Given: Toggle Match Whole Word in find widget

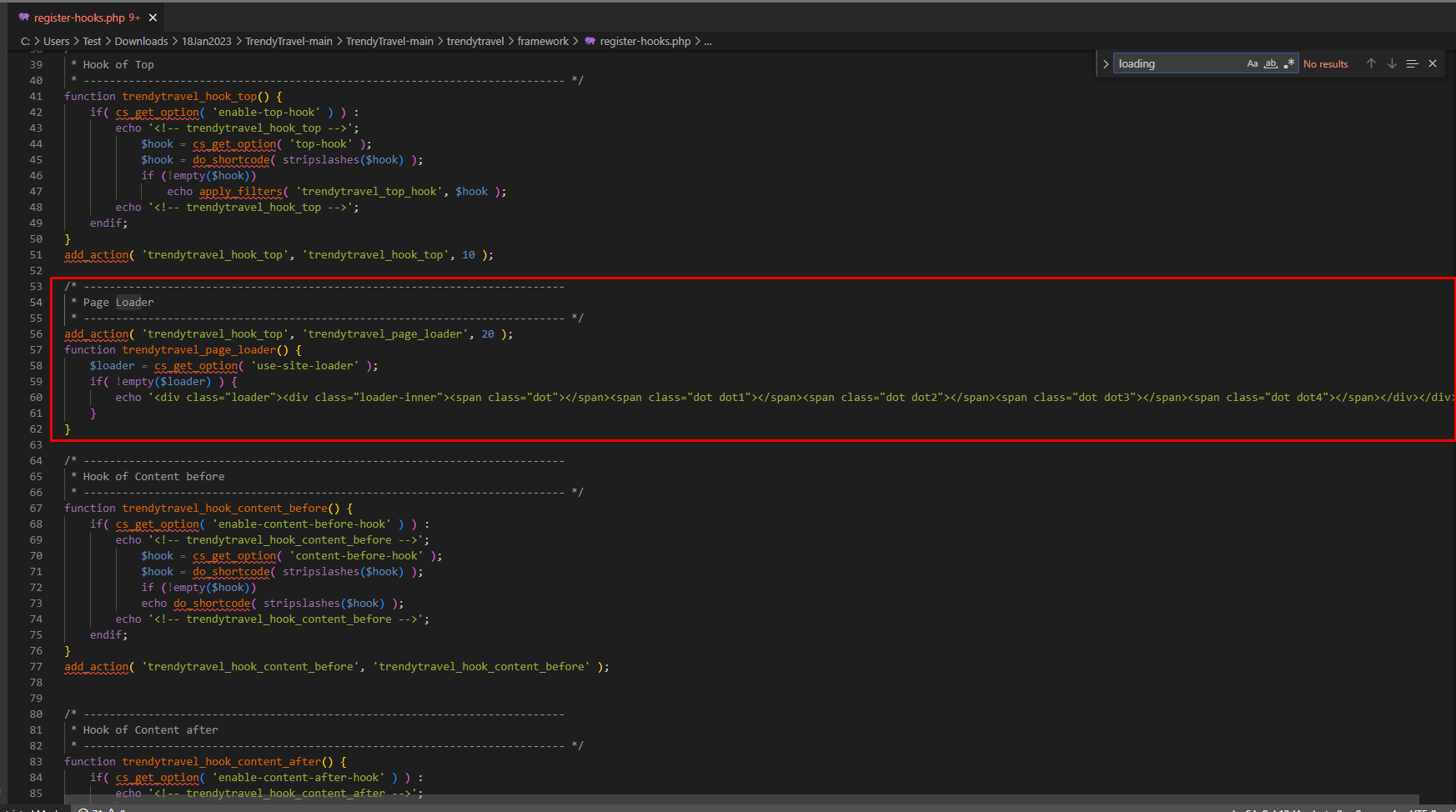Looking at the screenshot, I should [x=1271, y=63].
